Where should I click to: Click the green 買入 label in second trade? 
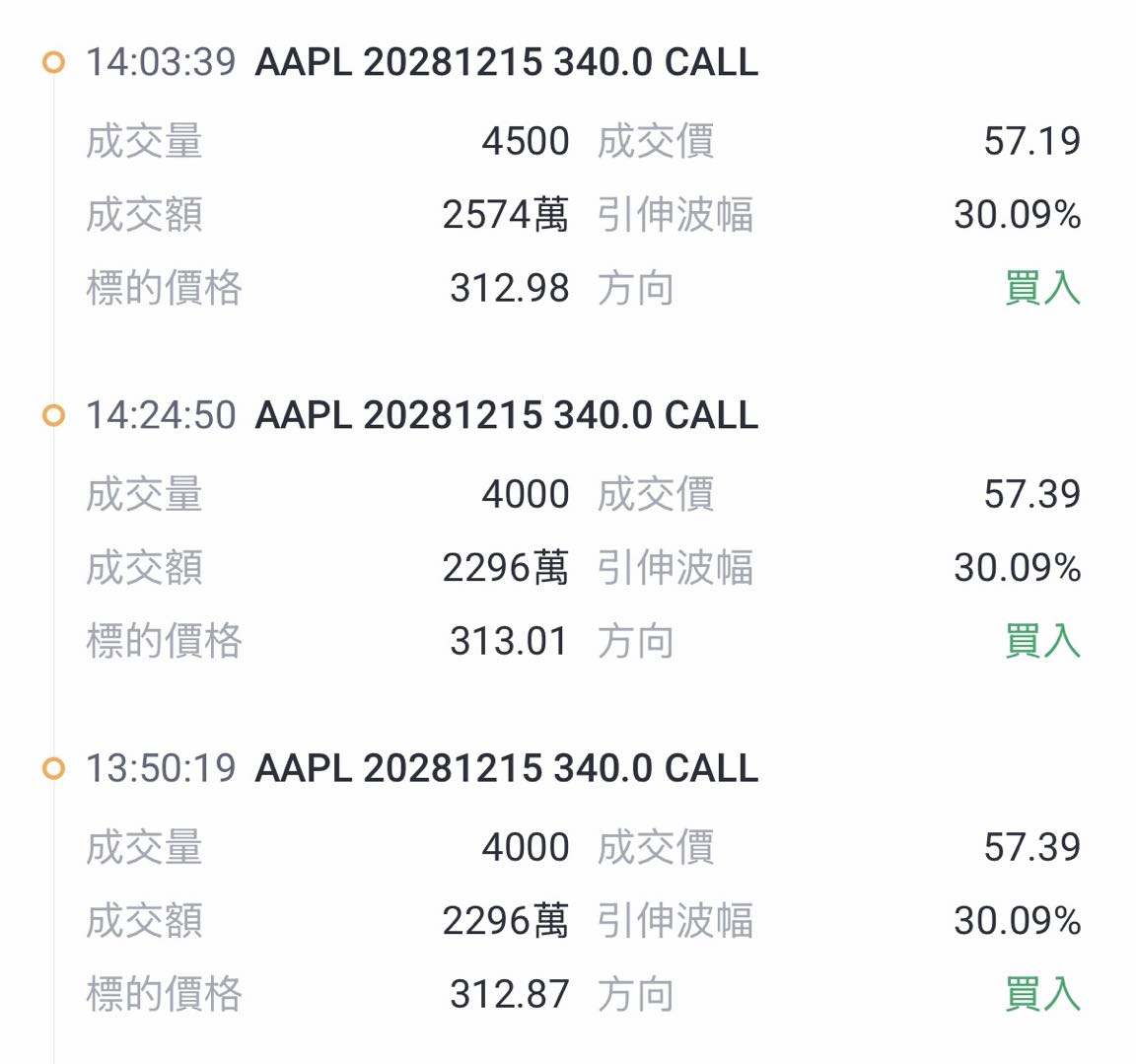tap(1042, 640)
